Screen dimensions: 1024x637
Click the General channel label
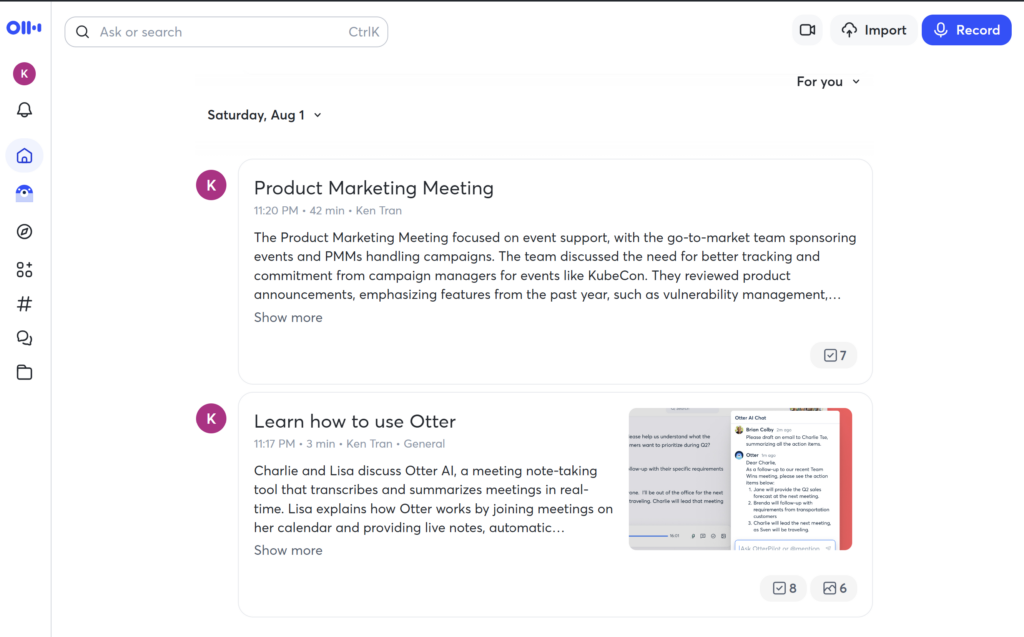click(424, 444)
